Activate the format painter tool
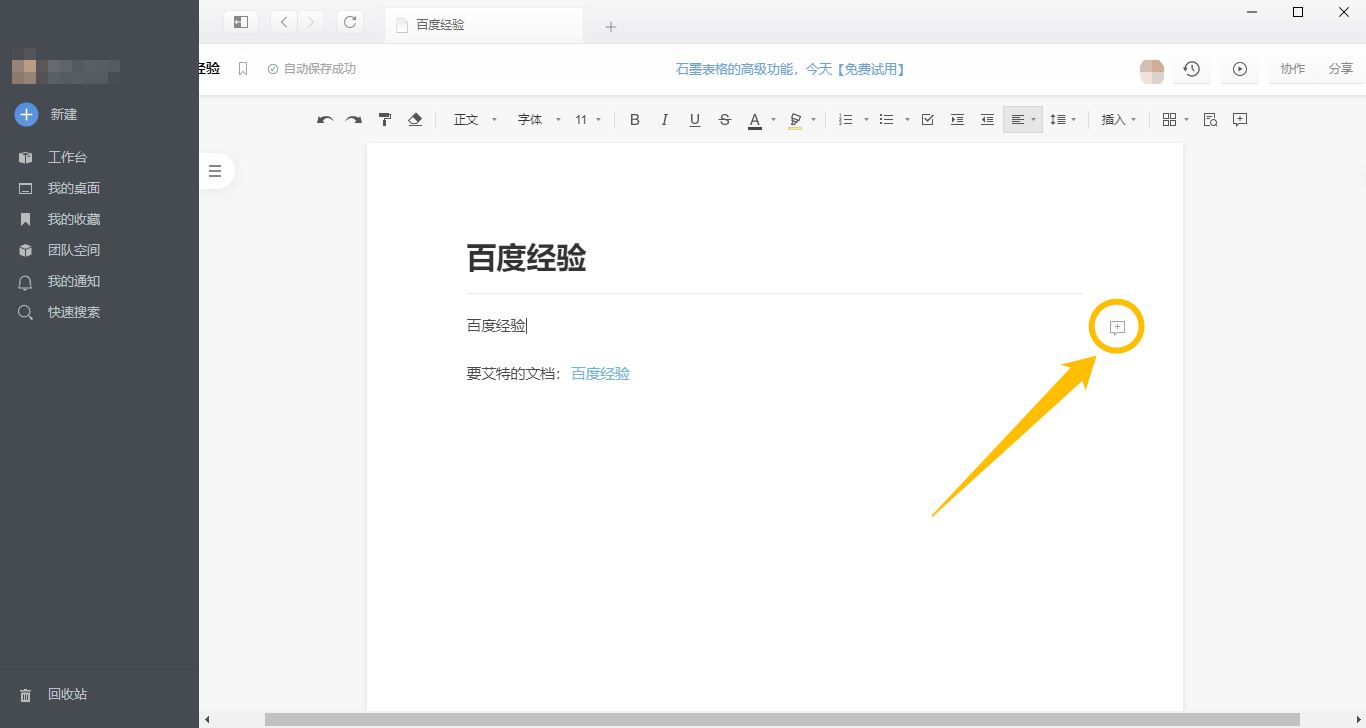 tap(385, 120)
